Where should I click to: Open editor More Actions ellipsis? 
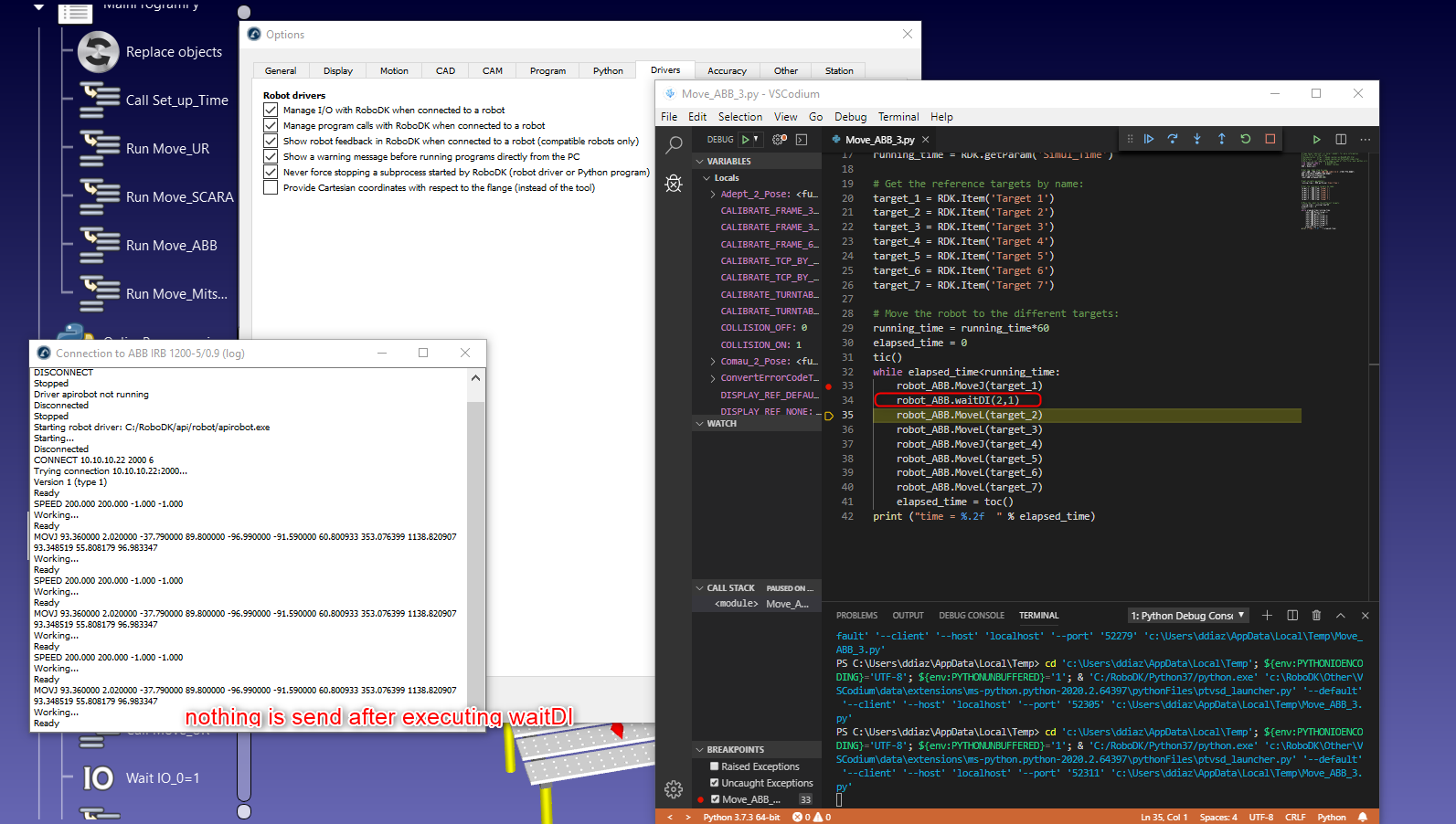tap(1366, 140)
